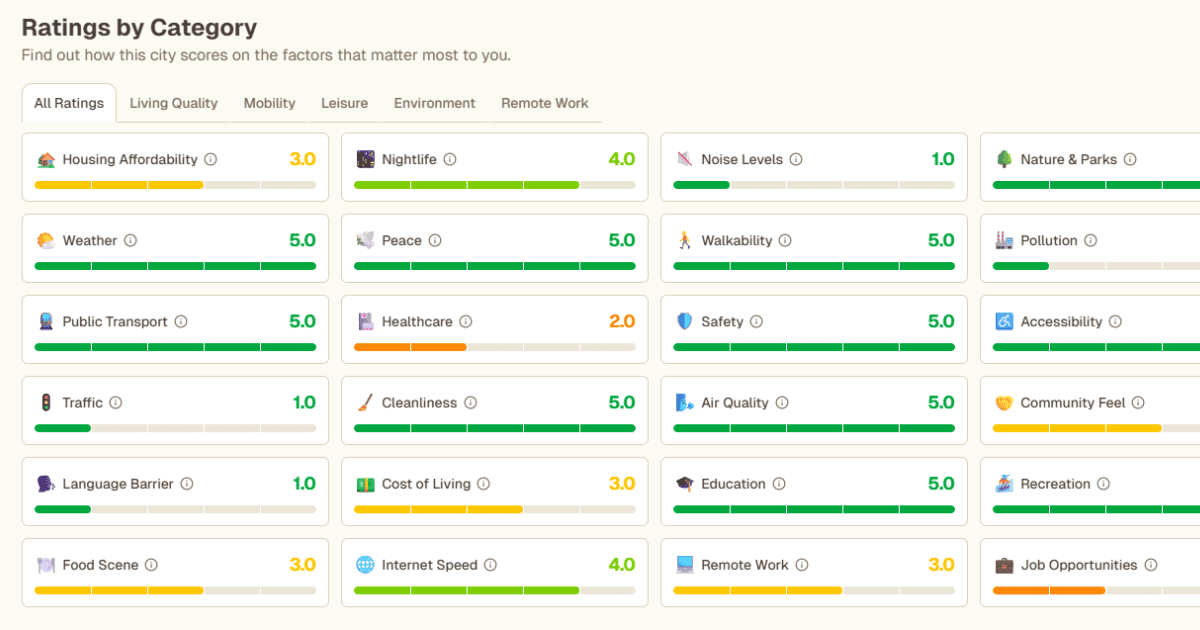The width and height of the screenshot is (1200, 630).
Task: Click the Traffic light icon
Action: (46, 403)
